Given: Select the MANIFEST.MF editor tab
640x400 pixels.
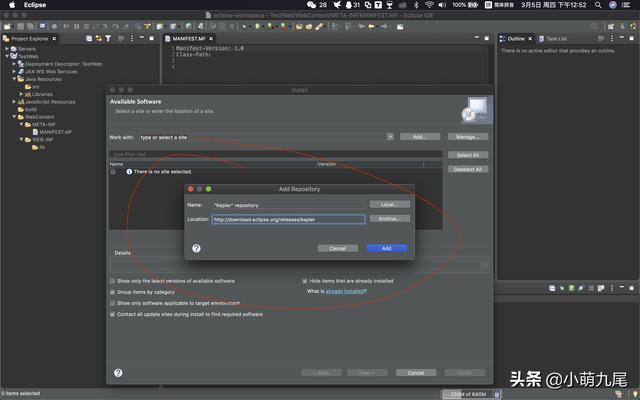Looking at the screenshot, I should click(x=189, y=38).
